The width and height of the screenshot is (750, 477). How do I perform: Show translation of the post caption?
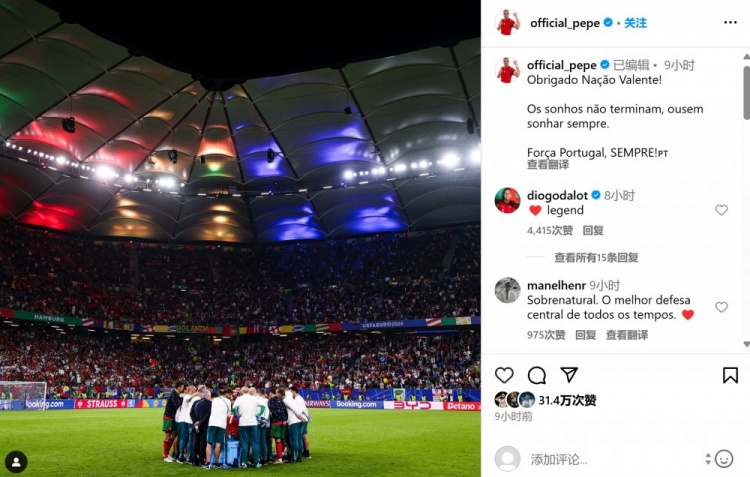548,165
